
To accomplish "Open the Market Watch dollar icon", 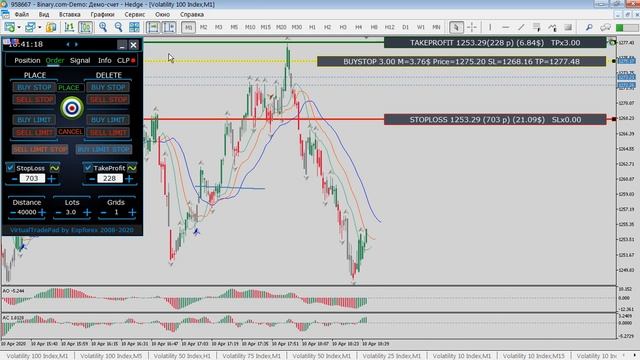I will (51, 27).
